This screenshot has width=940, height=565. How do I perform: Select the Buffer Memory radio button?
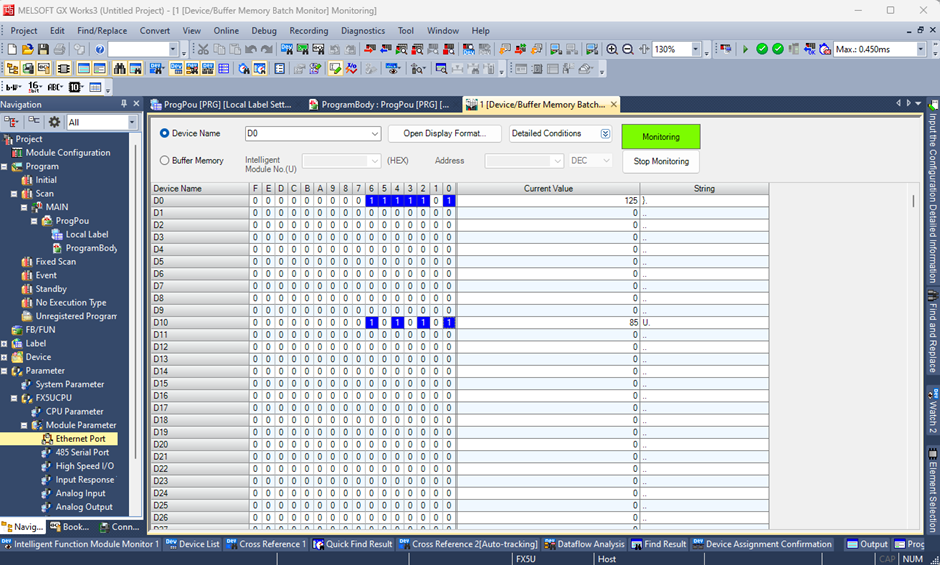click(164, 161)
